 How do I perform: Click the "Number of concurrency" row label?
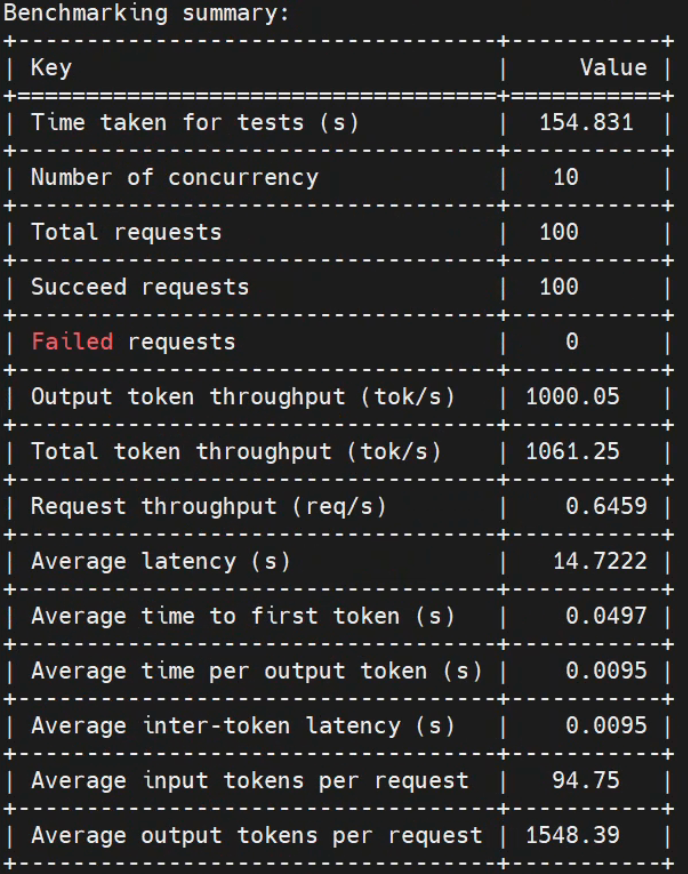tap(174, 178)
